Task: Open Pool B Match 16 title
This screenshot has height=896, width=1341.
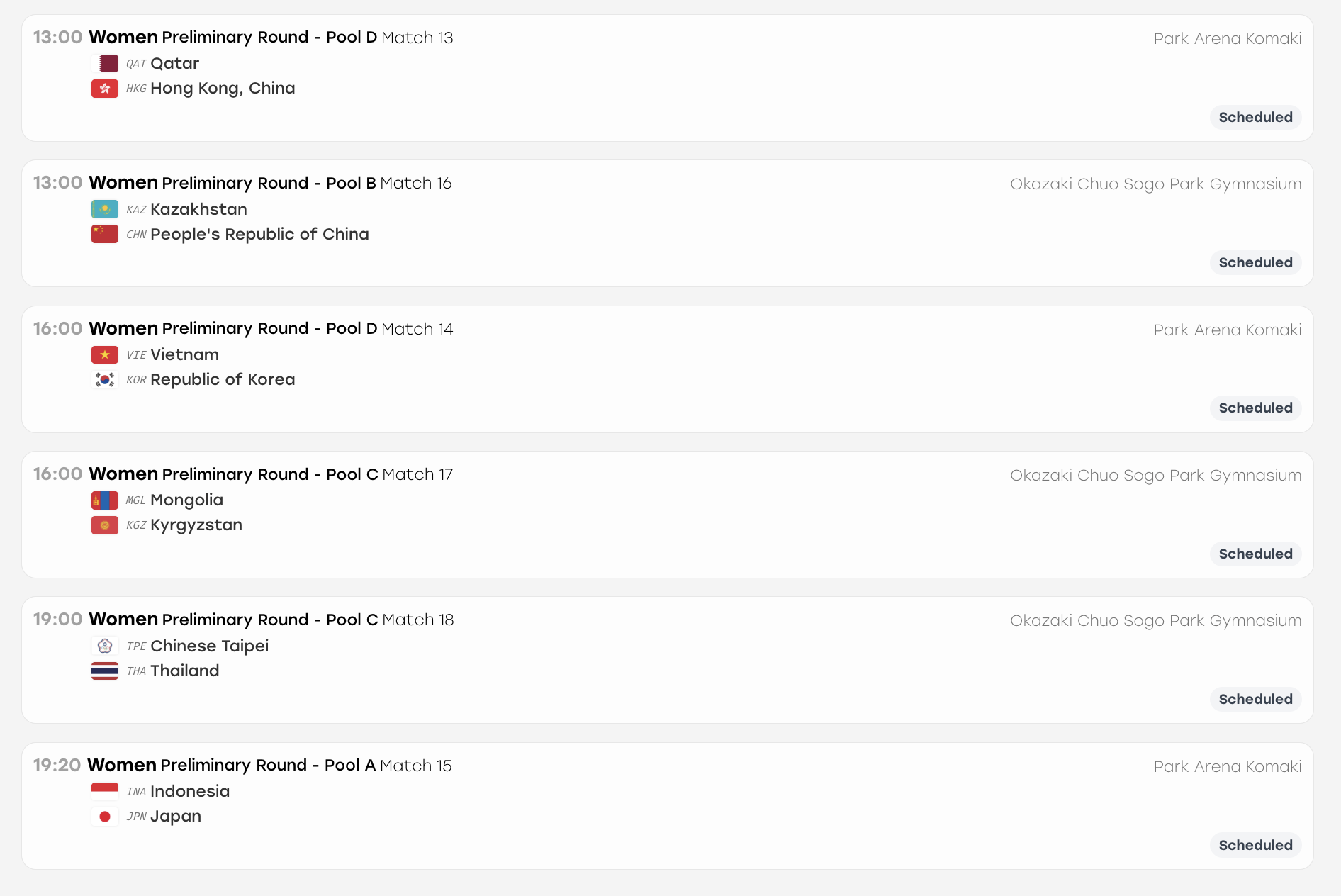Action: click(x=270, y=183)
